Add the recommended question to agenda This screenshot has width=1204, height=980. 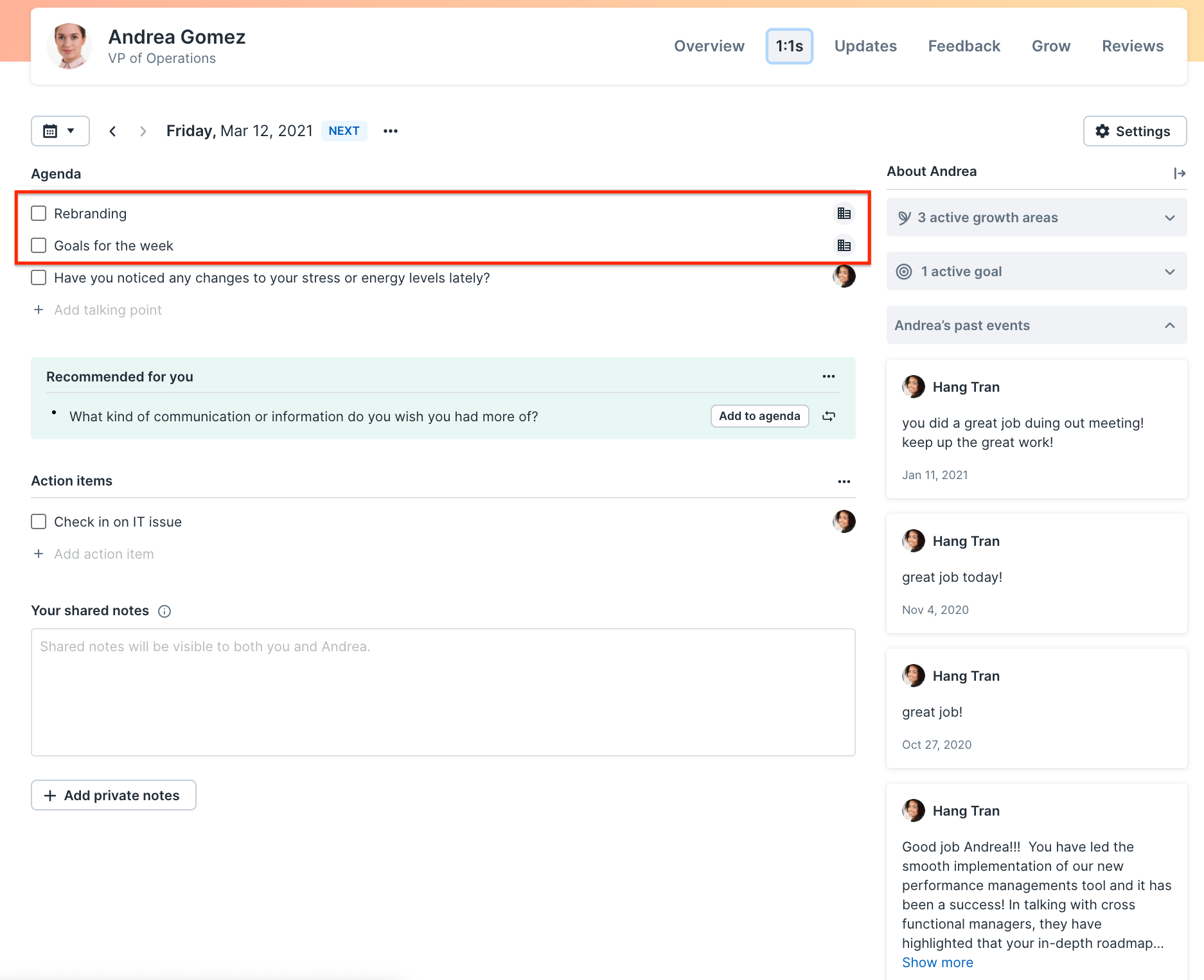[759, 416]
